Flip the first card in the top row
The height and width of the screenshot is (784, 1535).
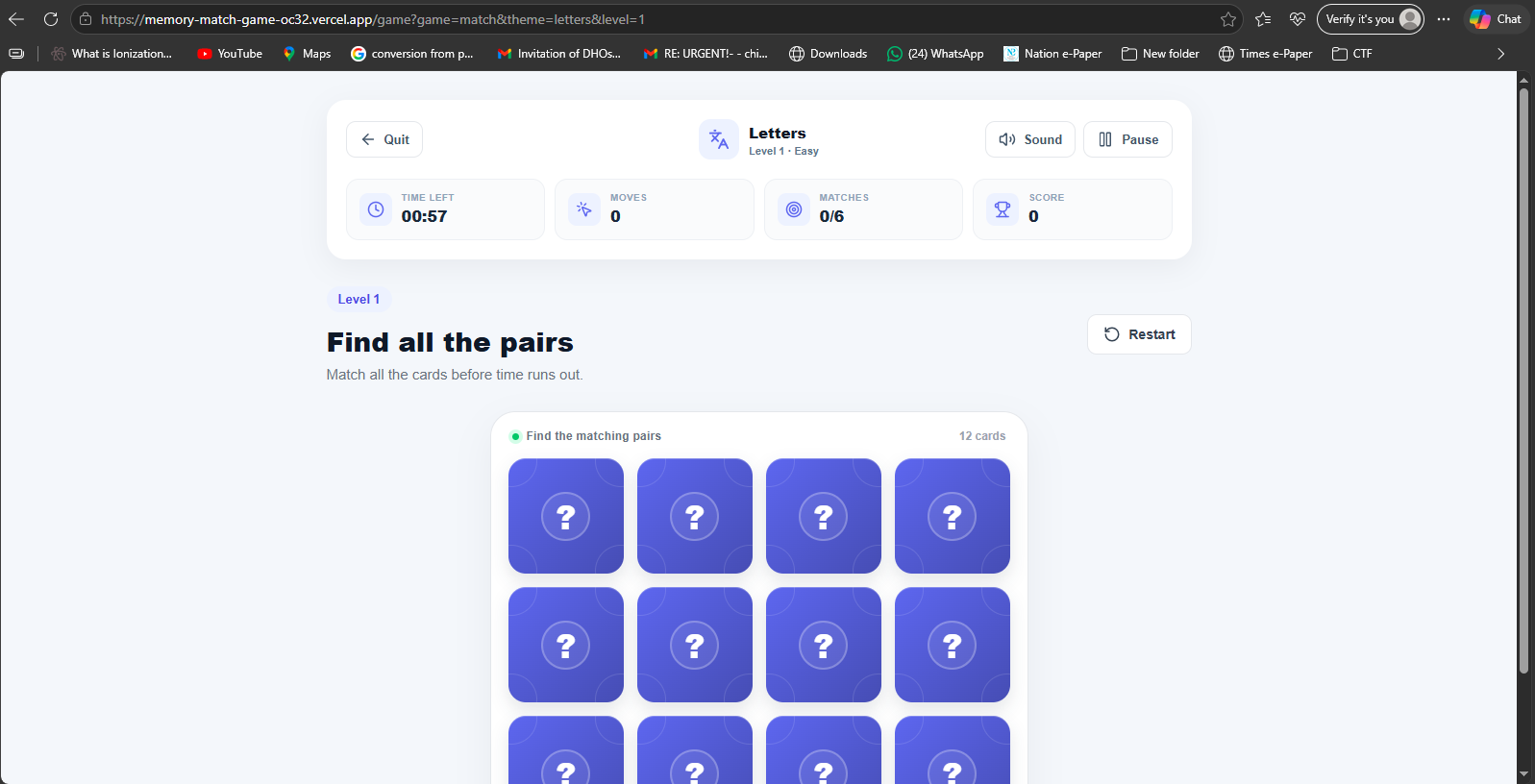[566, 516]
